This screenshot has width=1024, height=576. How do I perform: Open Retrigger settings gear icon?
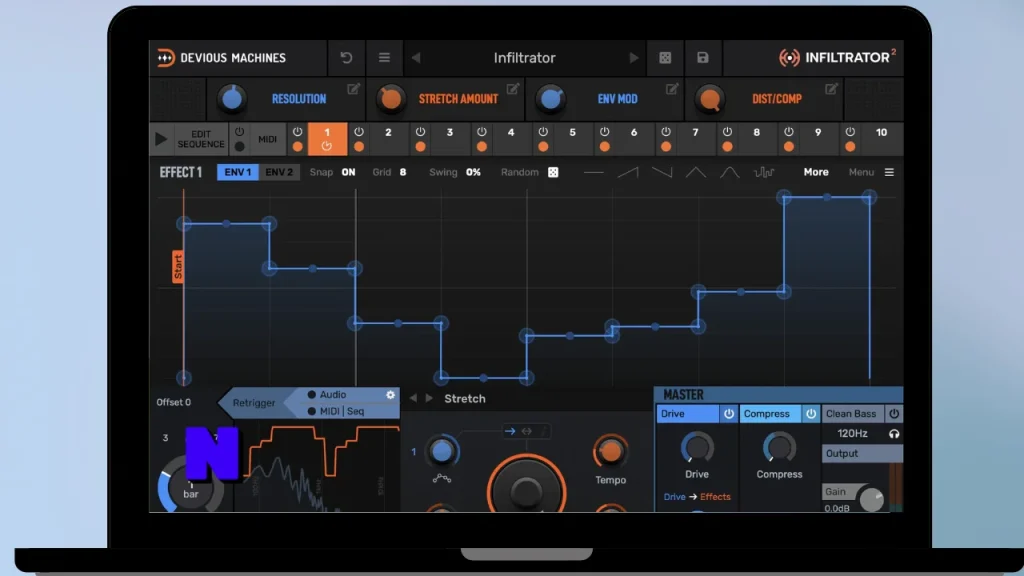click(391, 394)
